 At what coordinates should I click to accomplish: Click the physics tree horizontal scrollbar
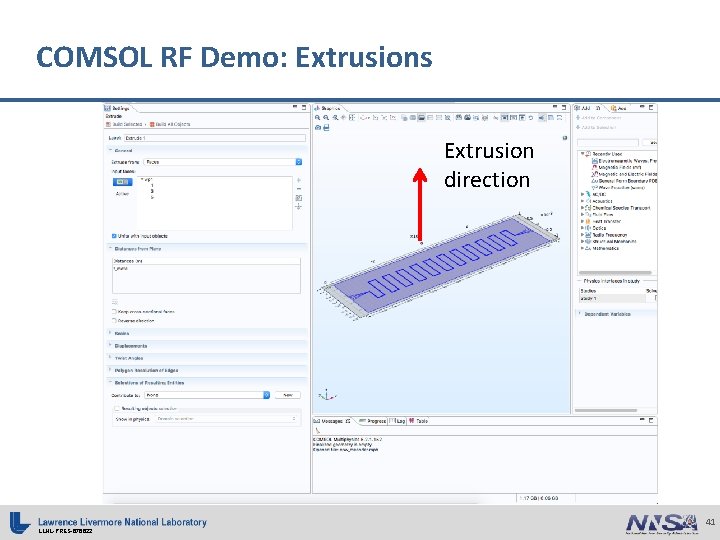point(615,273)
